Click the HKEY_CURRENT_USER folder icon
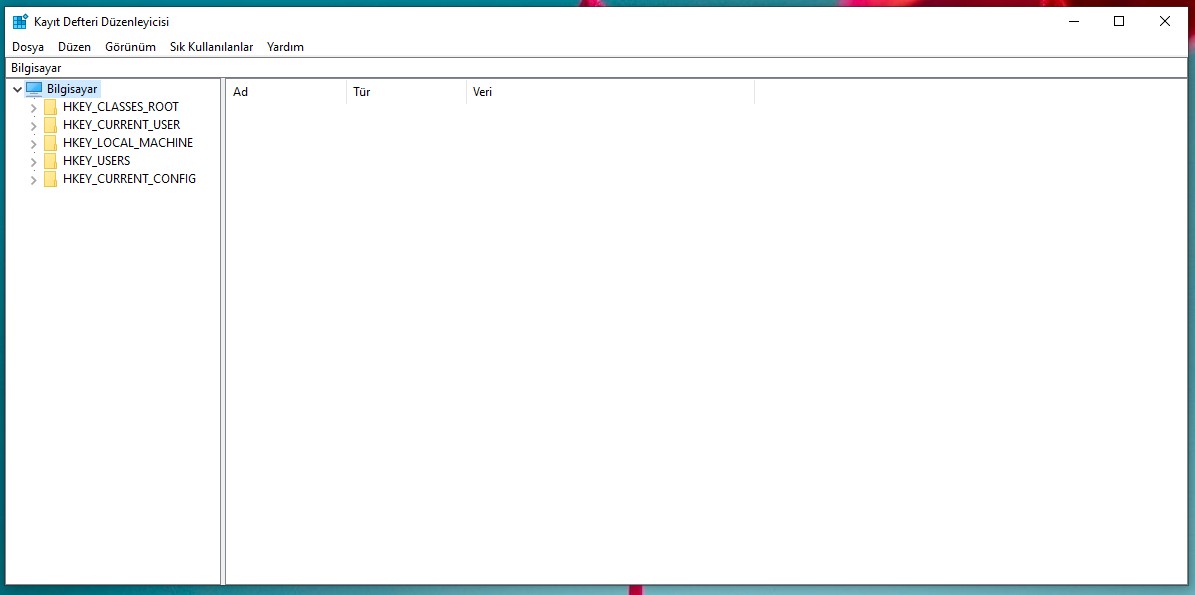 [x=51, y=125]
